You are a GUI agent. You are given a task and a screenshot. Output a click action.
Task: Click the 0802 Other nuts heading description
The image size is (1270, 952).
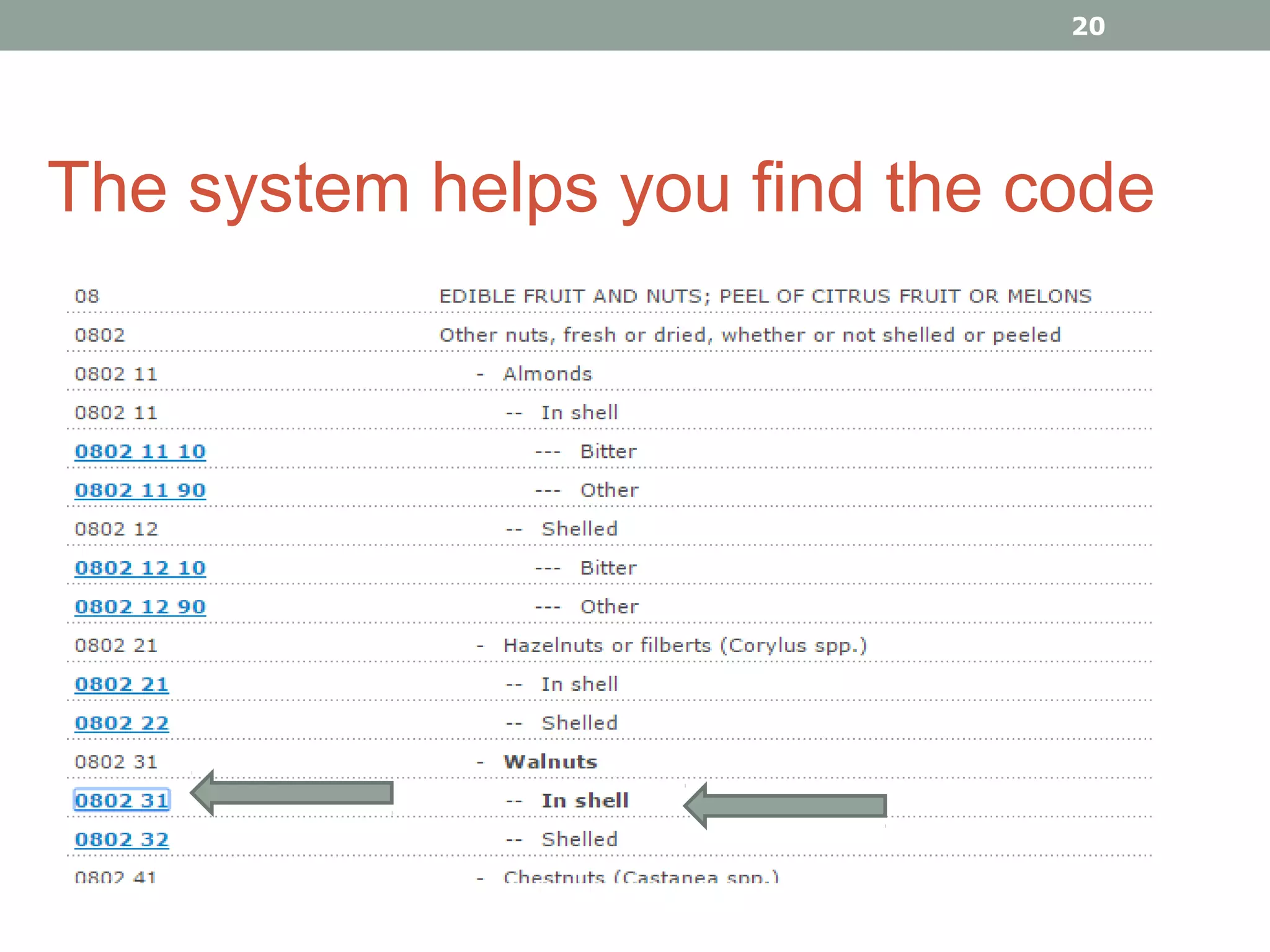click(750, 335)
